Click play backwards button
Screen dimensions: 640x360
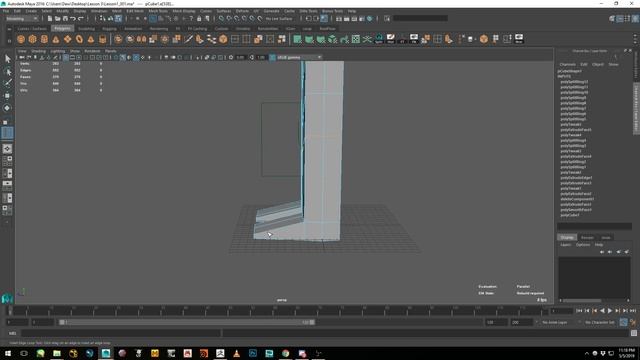[602, 311]
